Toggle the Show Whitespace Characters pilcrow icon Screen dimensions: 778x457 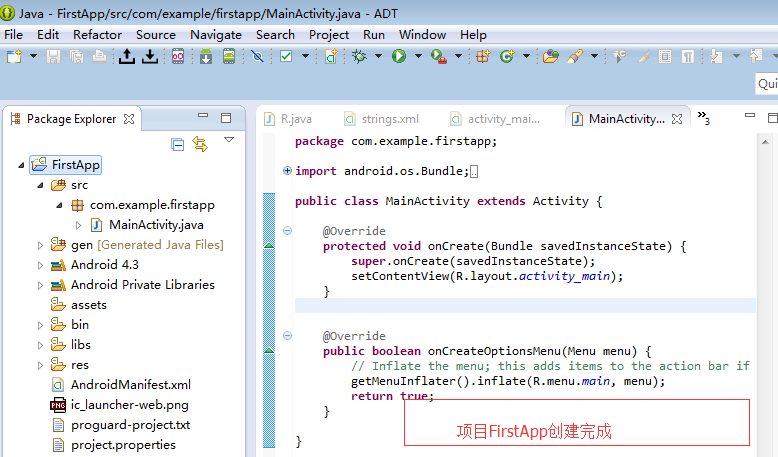(x=688, y=57)
